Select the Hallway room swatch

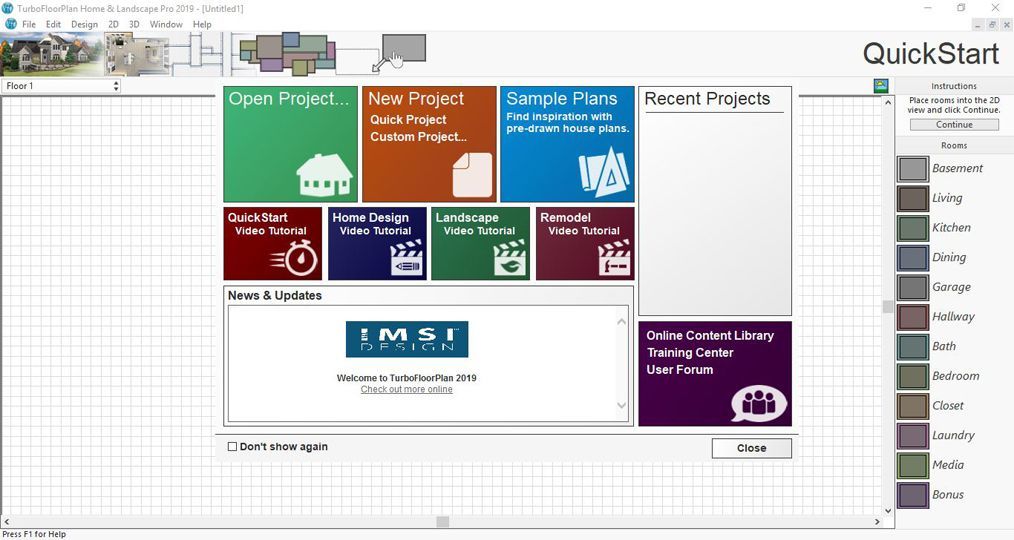(x=912, y=318)
